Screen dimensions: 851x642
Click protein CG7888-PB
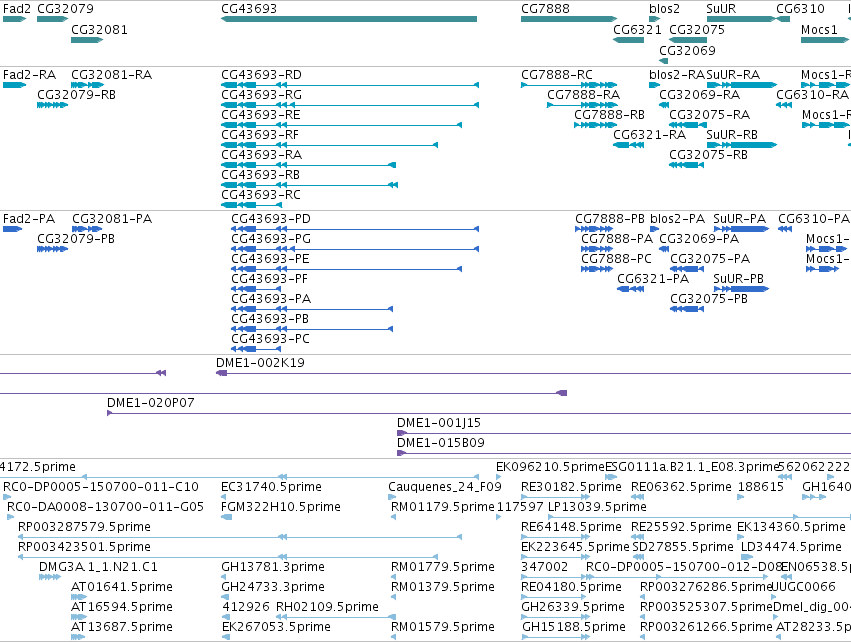(x=594, y=229)
